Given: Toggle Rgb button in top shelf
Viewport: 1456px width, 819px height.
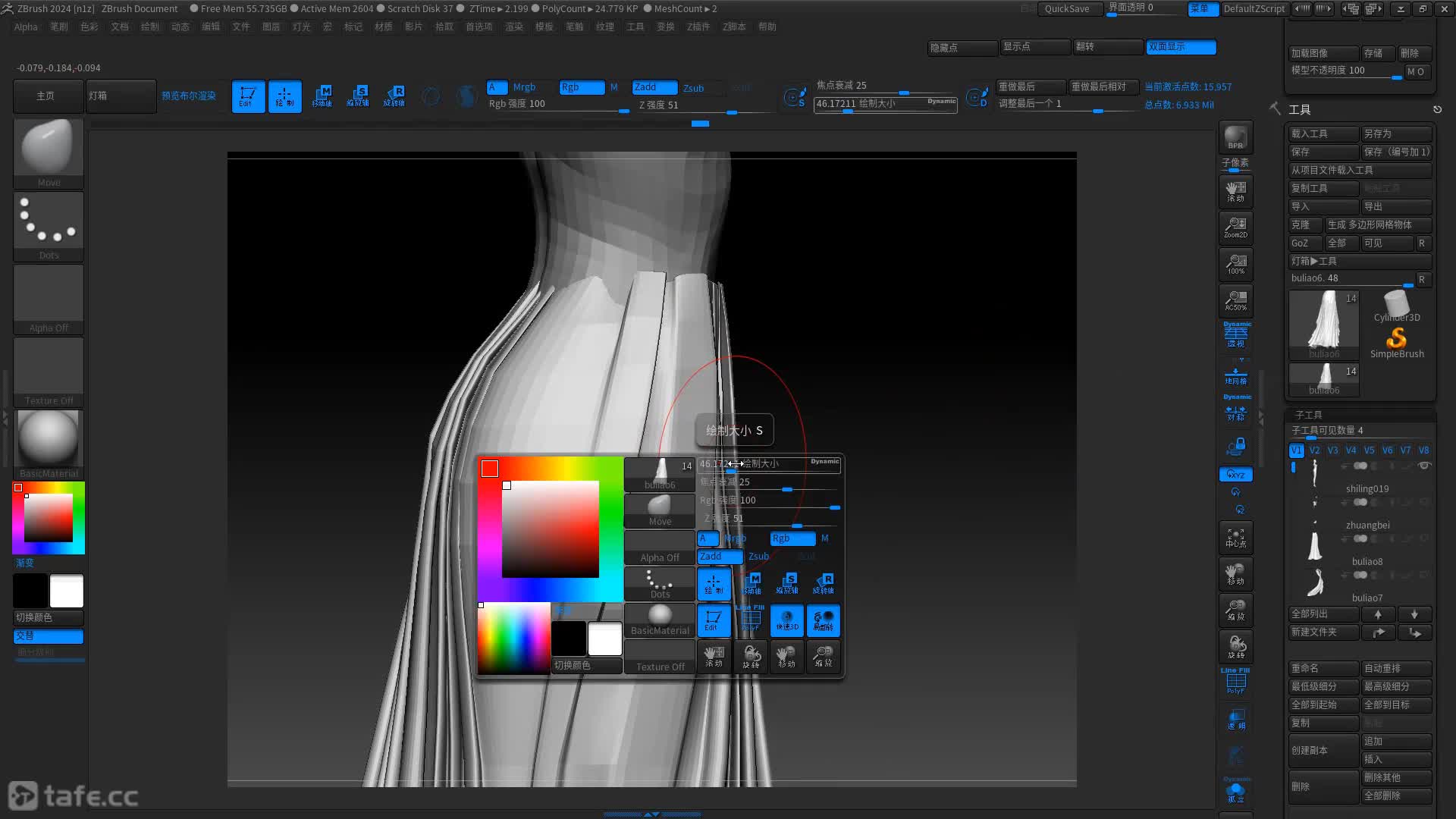Looking at the screenshot, I should pyautogui.click(x=582, y=87).
